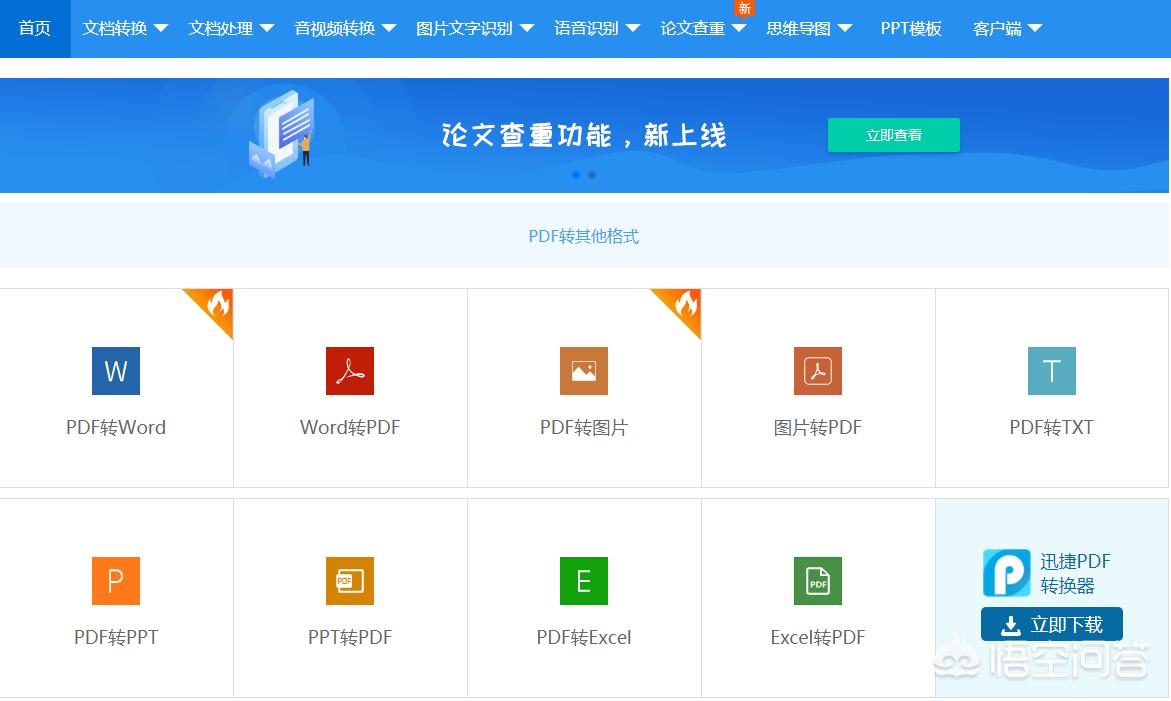The height and width of the screenshot is (701, 1171).
Task: Click the PDF转PPT orange P icon
Action: tap(116, 581)
